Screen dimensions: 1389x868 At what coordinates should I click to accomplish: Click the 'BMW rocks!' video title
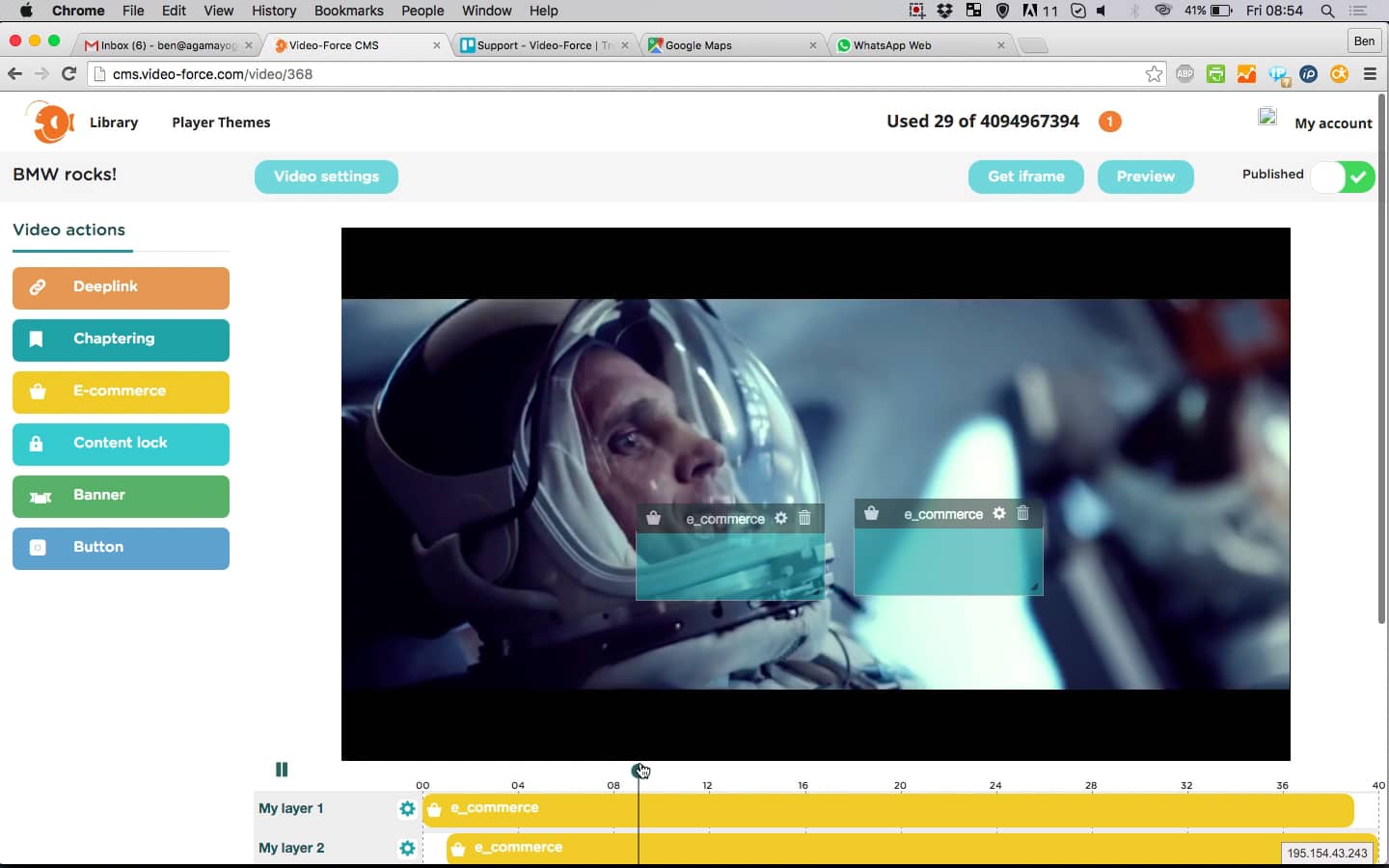point(65,175)
